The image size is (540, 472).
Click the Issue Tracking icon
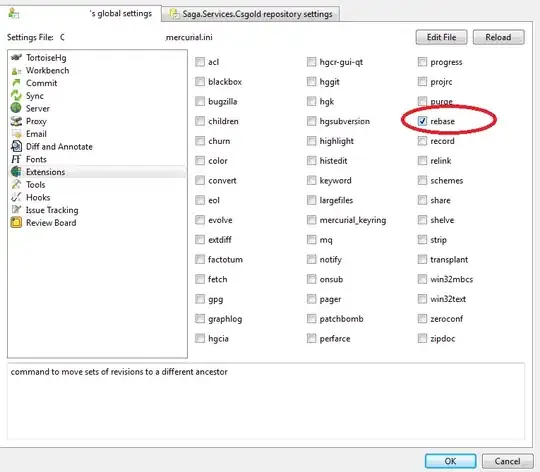tap(16, 210)
